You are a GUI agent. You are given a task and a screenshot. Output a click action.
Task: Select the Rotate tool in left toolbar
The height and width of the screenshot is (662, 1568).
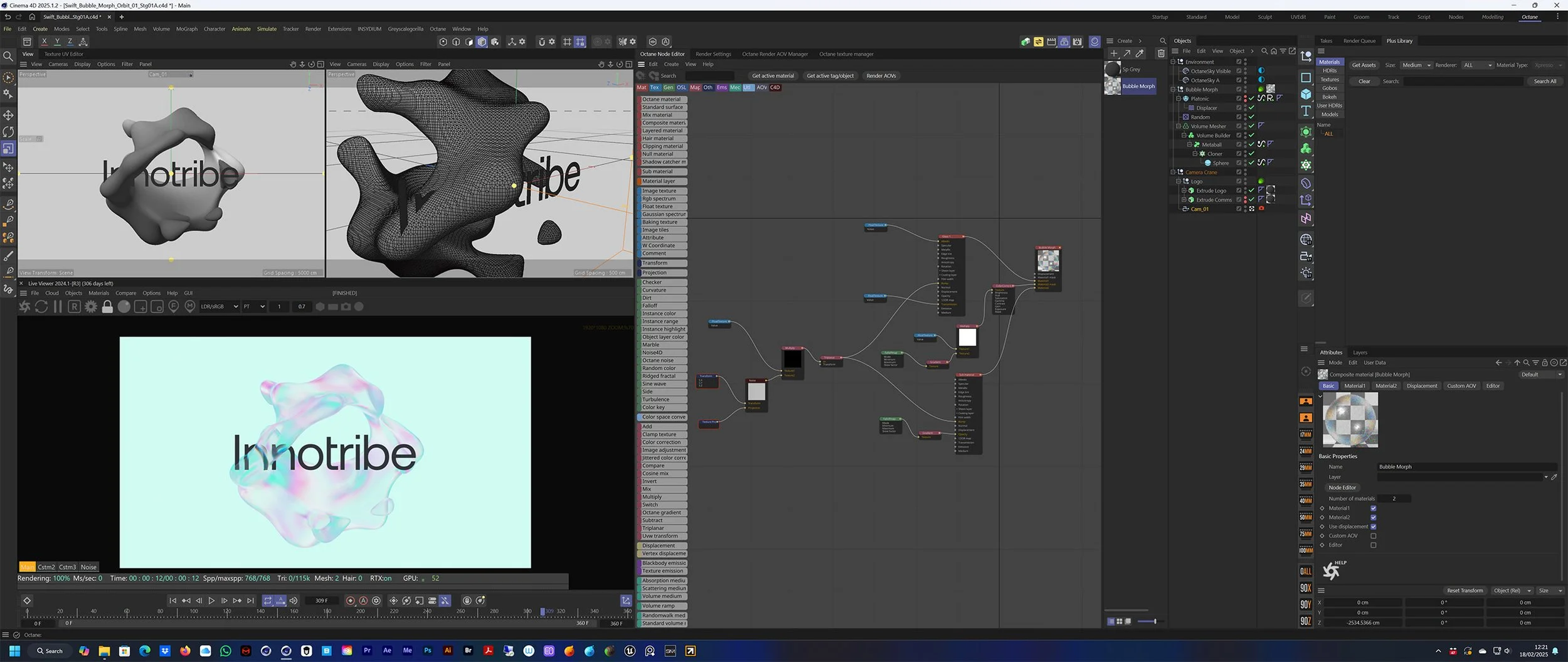tap(8, 132)
